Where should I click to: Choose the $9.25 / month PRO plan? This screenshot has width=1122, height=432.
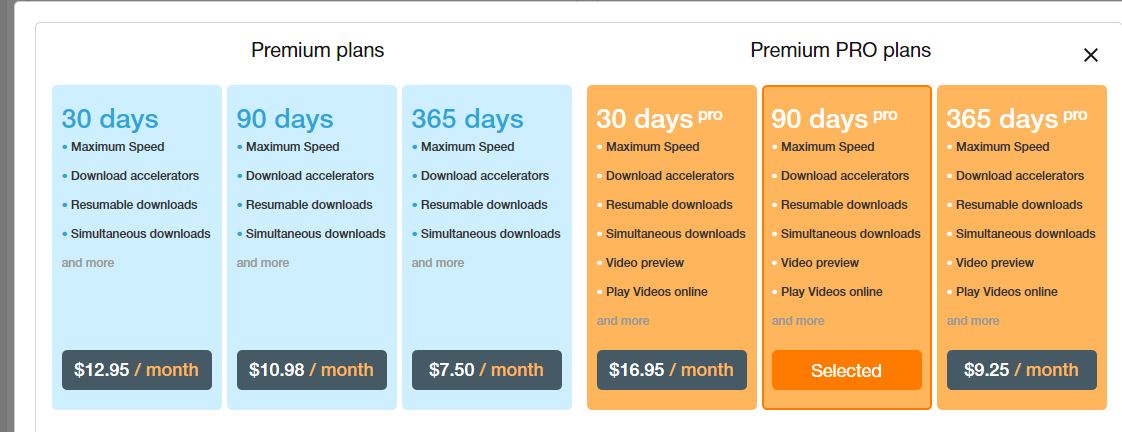(1022, 370)
